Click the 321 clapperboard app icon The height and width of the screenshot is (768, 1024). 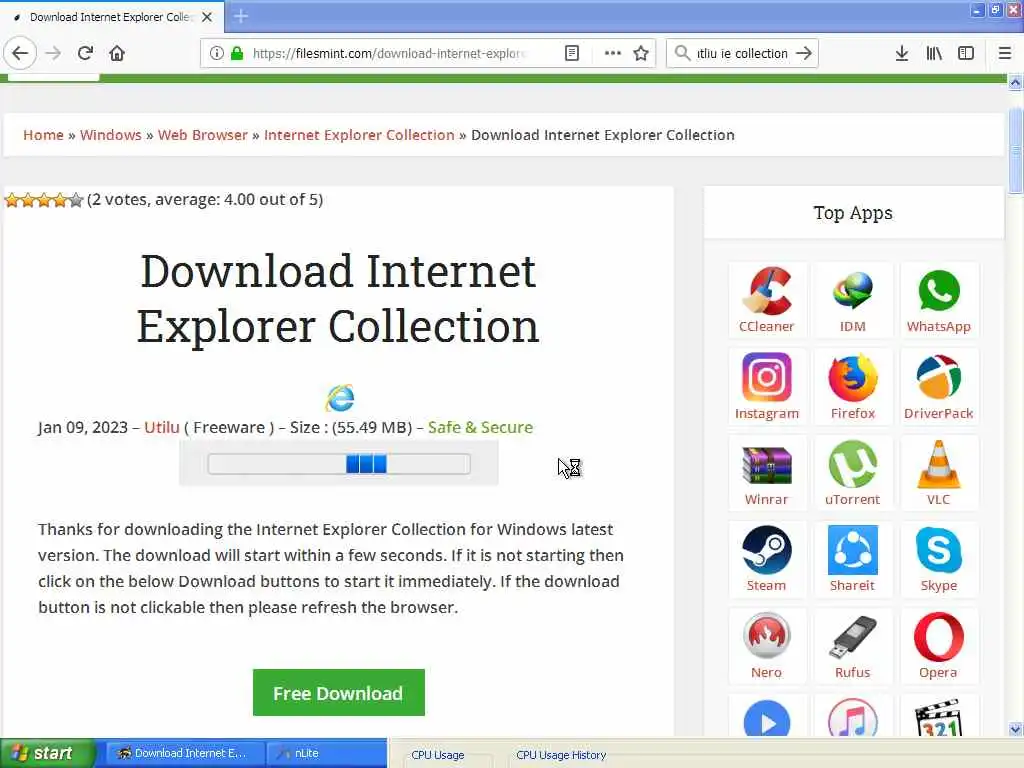tap(938, 718)
